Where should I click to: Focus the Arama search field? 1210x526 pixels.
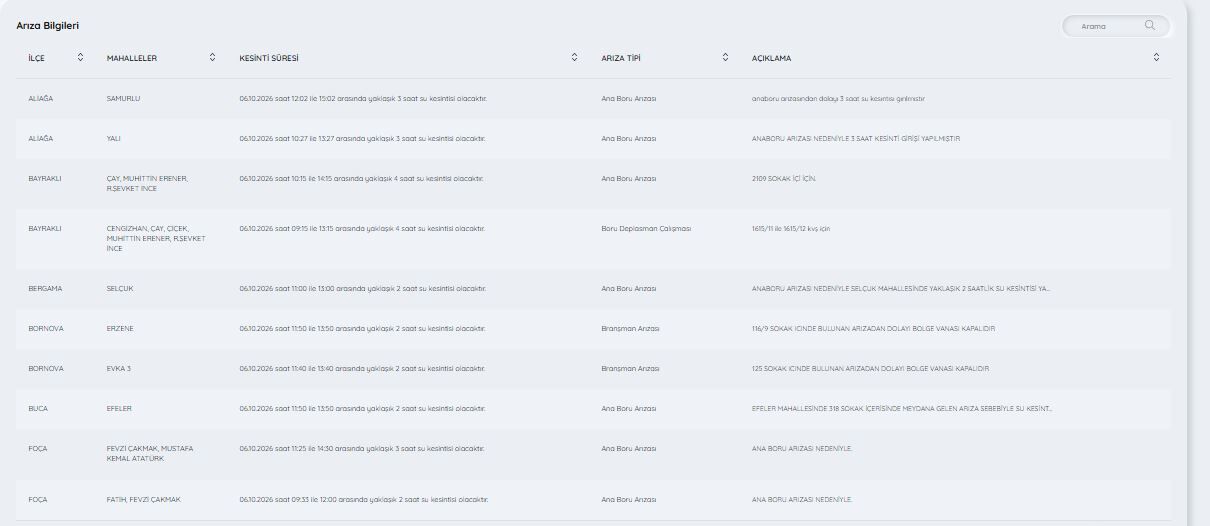(x=1114, y=26)
